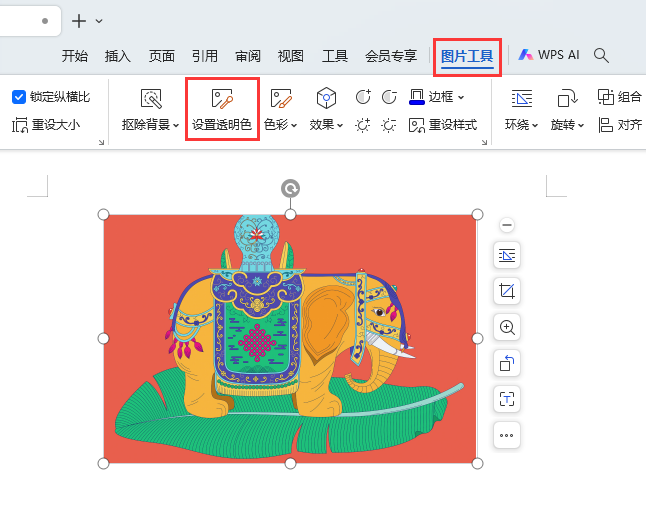Expand the Wrap (环绕) dropdown arrow

click(x=535, y=125)
